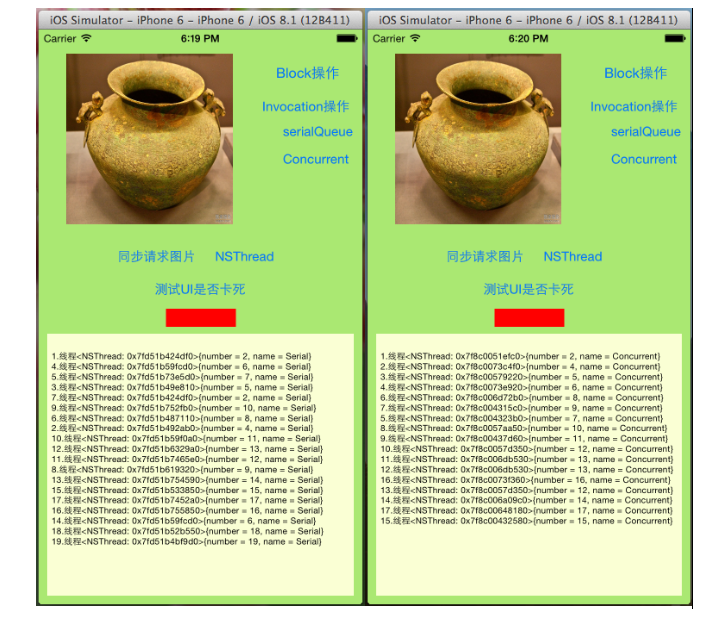This screenshot has height=624, width=715.
Task: Click the 6:20 PM clock in right simulator
Action: pos(528,39)
